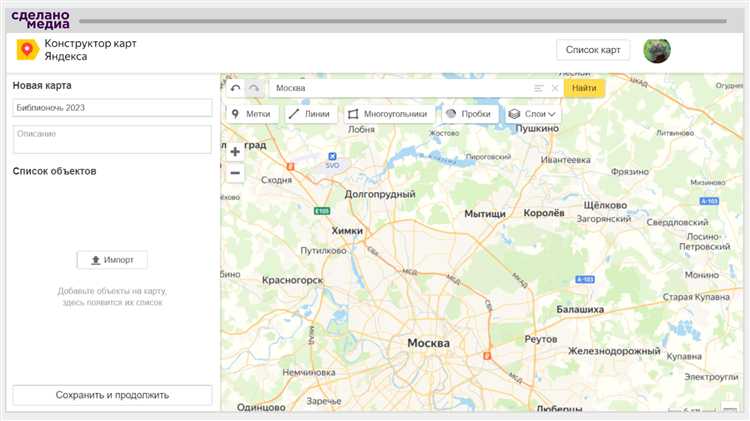The image size is (750, 421).
Task: Open the user profile avatar
Action: [x=657, y=50]
